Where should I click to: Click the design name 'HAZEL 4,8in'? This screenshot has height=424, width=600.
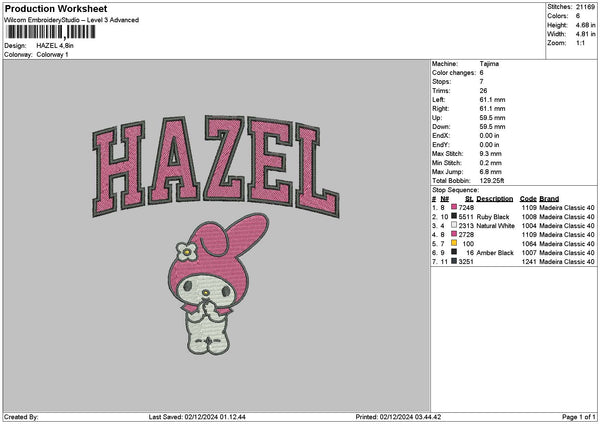(55, 46)
